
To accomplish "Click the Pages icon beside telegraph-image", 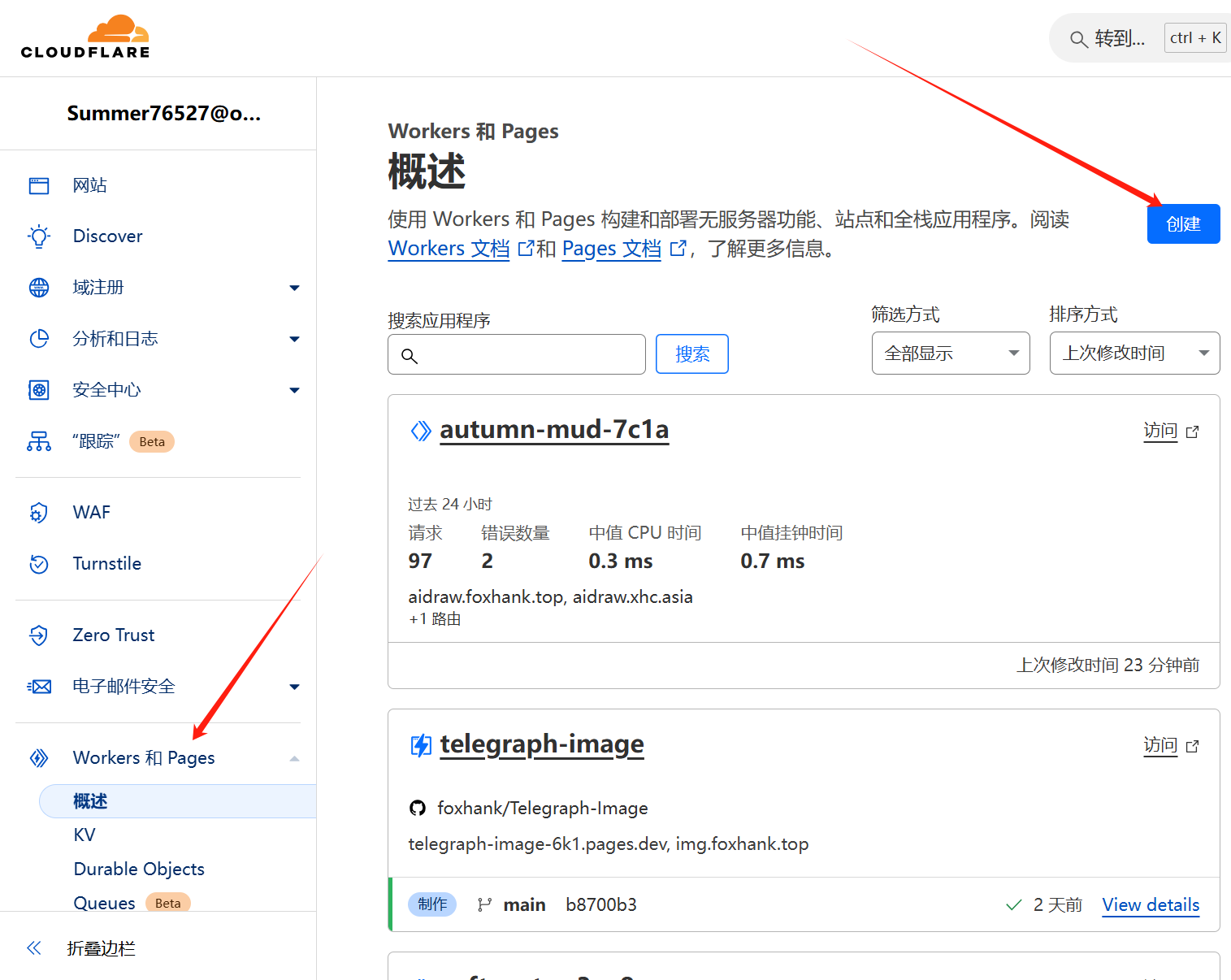I will 421,745.
